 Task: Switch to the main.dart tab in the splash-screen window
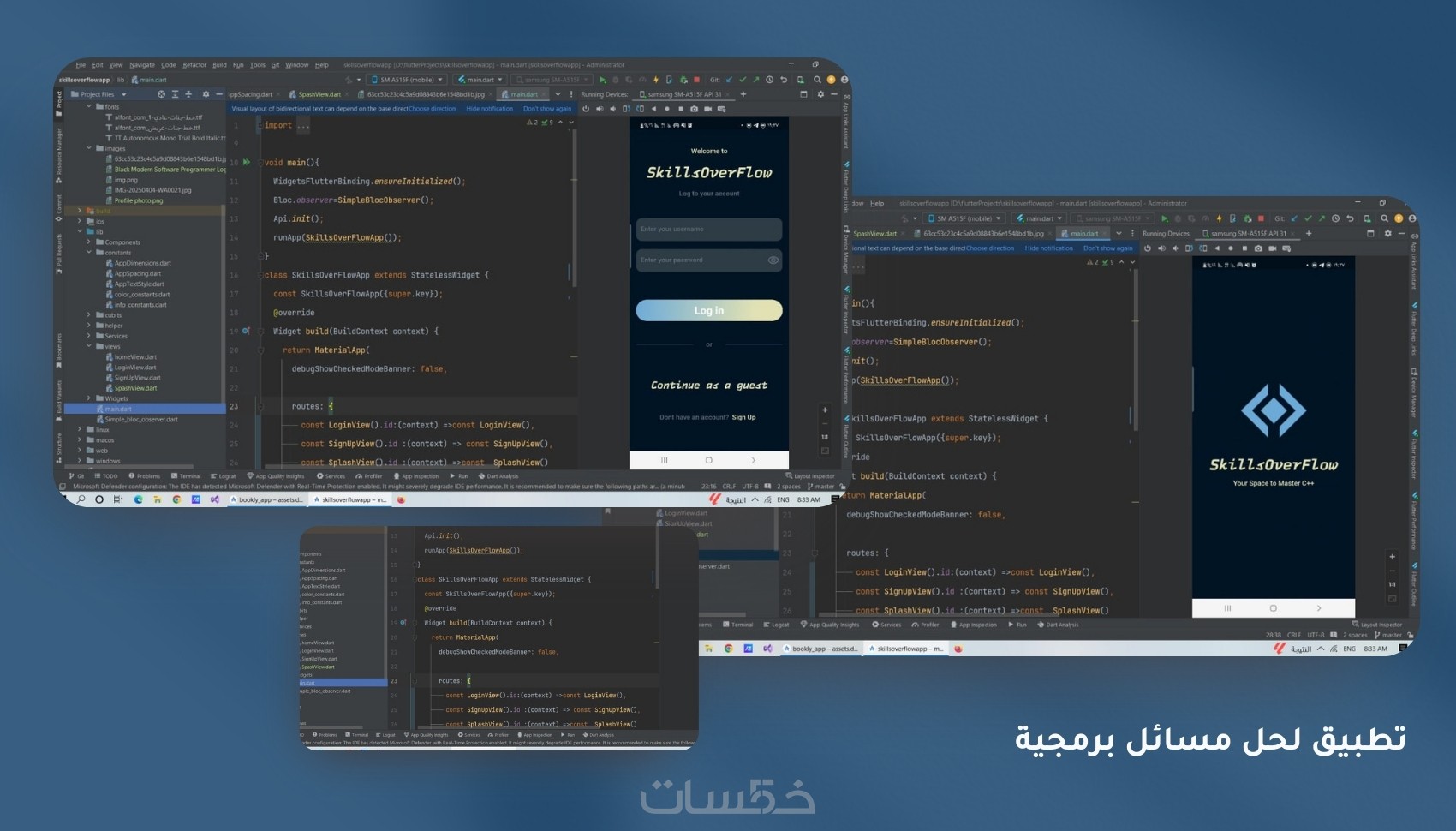(x=1085, y=233)
